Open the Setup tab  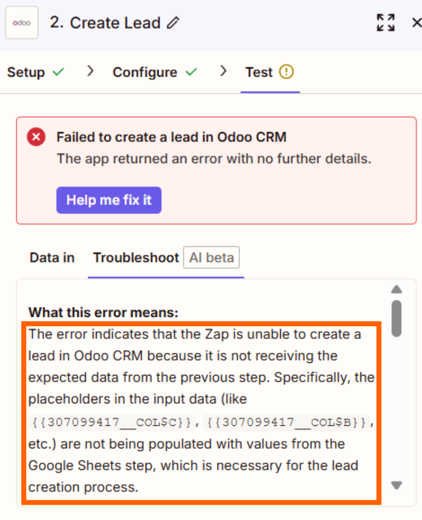click(35, 72)
